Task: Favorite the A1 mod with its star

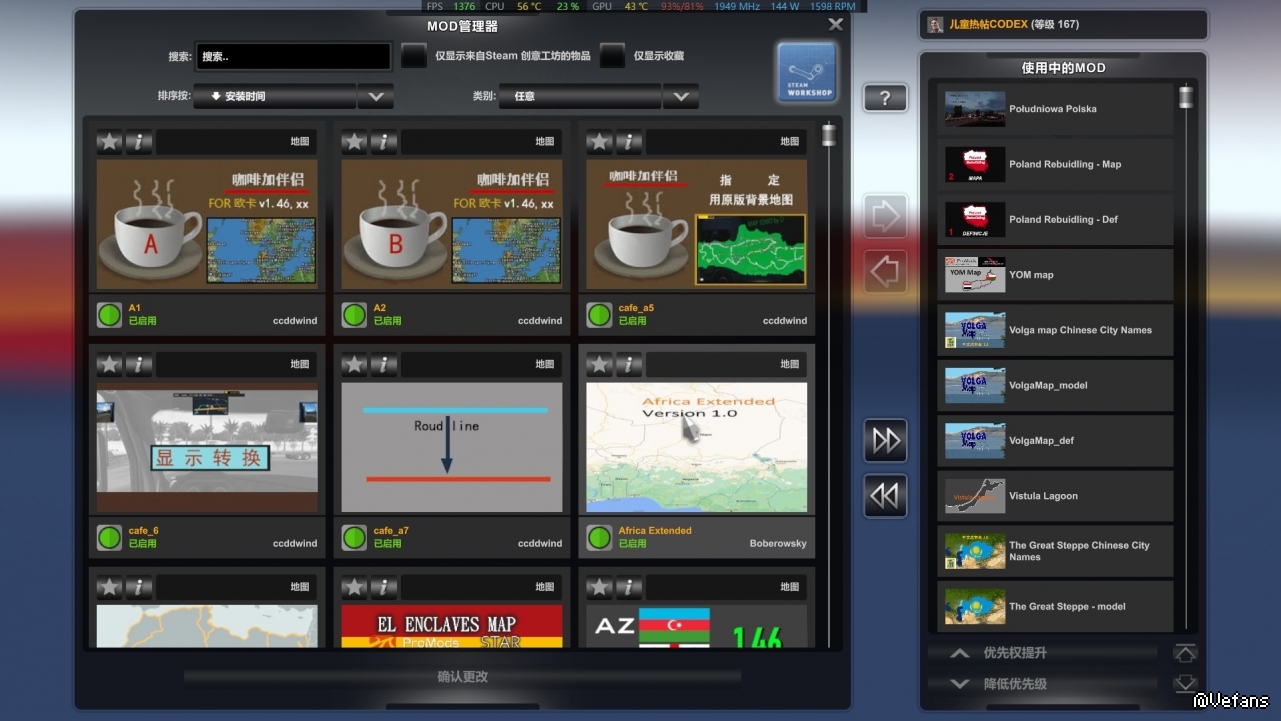Action: click(x=109, y=142)
